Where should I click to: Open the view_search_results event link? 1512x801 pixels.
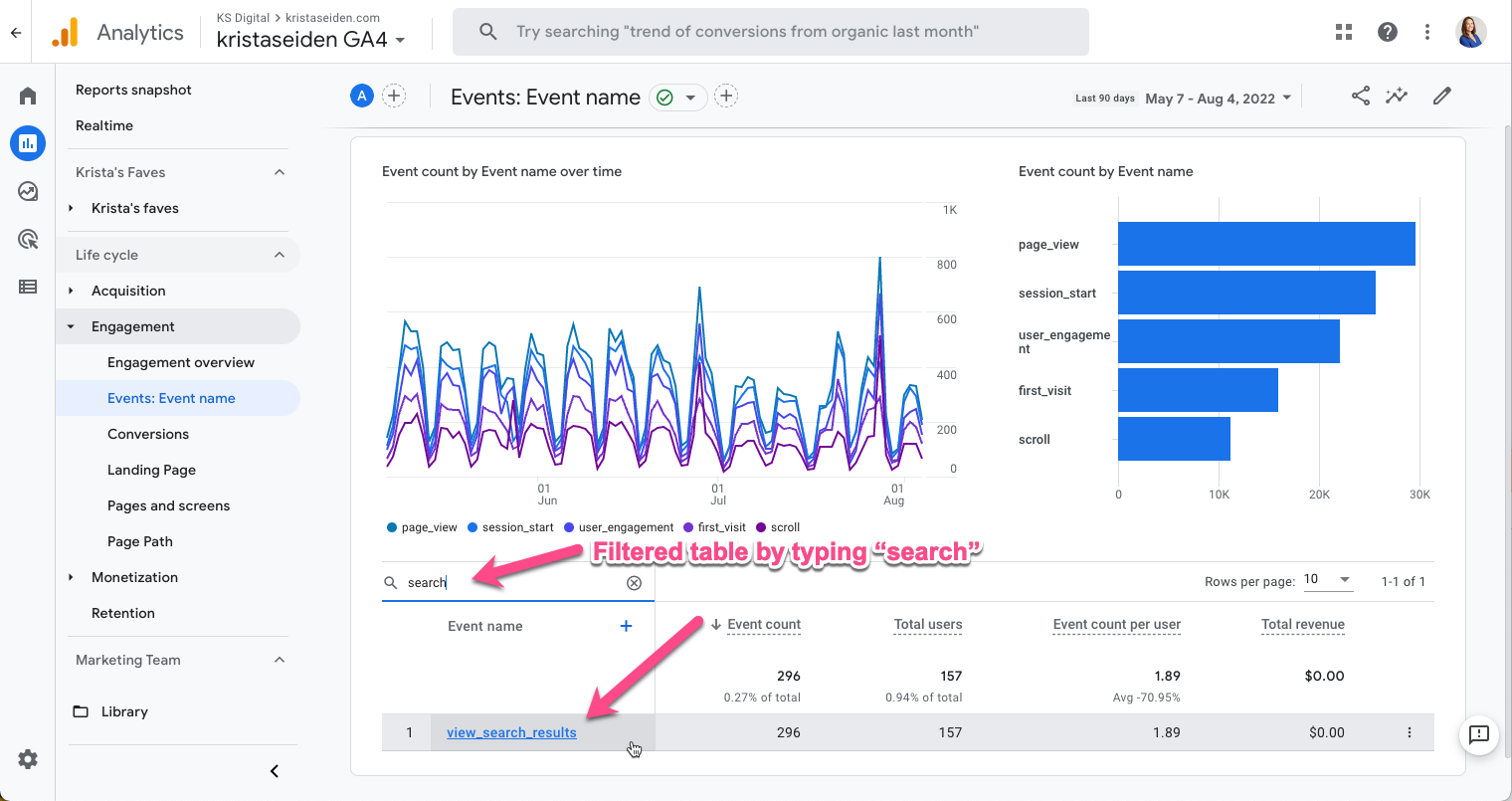511,732
